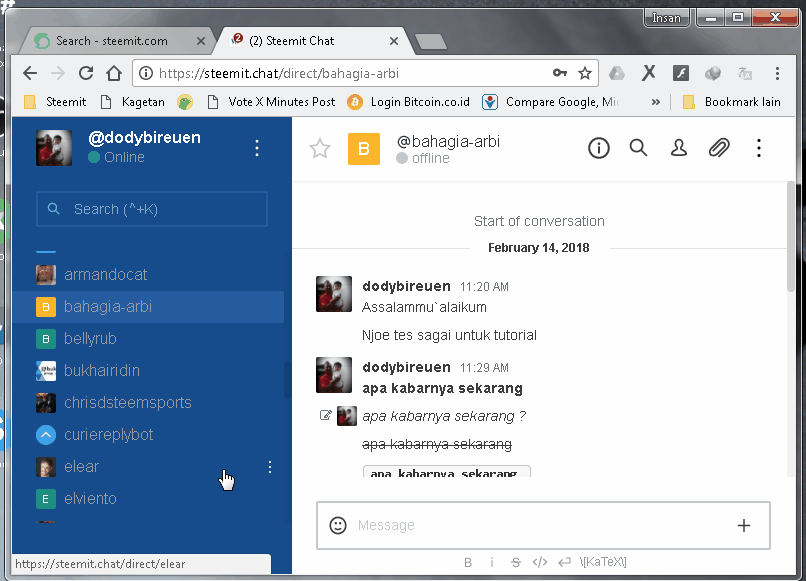Click the green parrot bookmark icon
The height and width of the screenshot is (581, 806).
185,102
